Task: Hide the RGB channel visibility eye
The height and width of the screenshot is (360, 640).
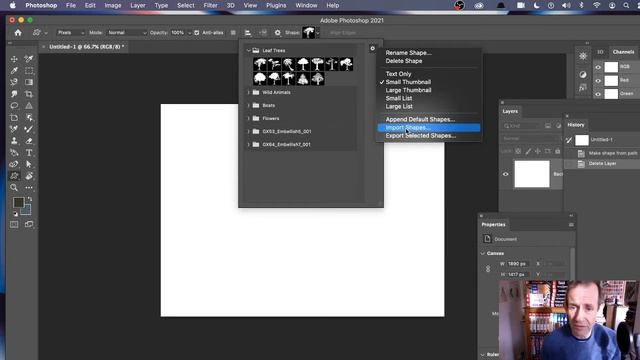Action: click(x=598, y=67)
